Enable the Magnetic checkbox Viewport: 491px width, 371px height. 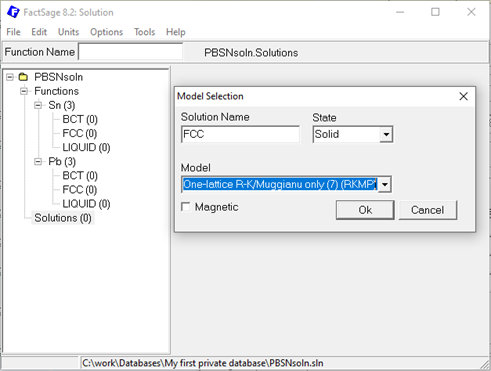tap(186, 207)
